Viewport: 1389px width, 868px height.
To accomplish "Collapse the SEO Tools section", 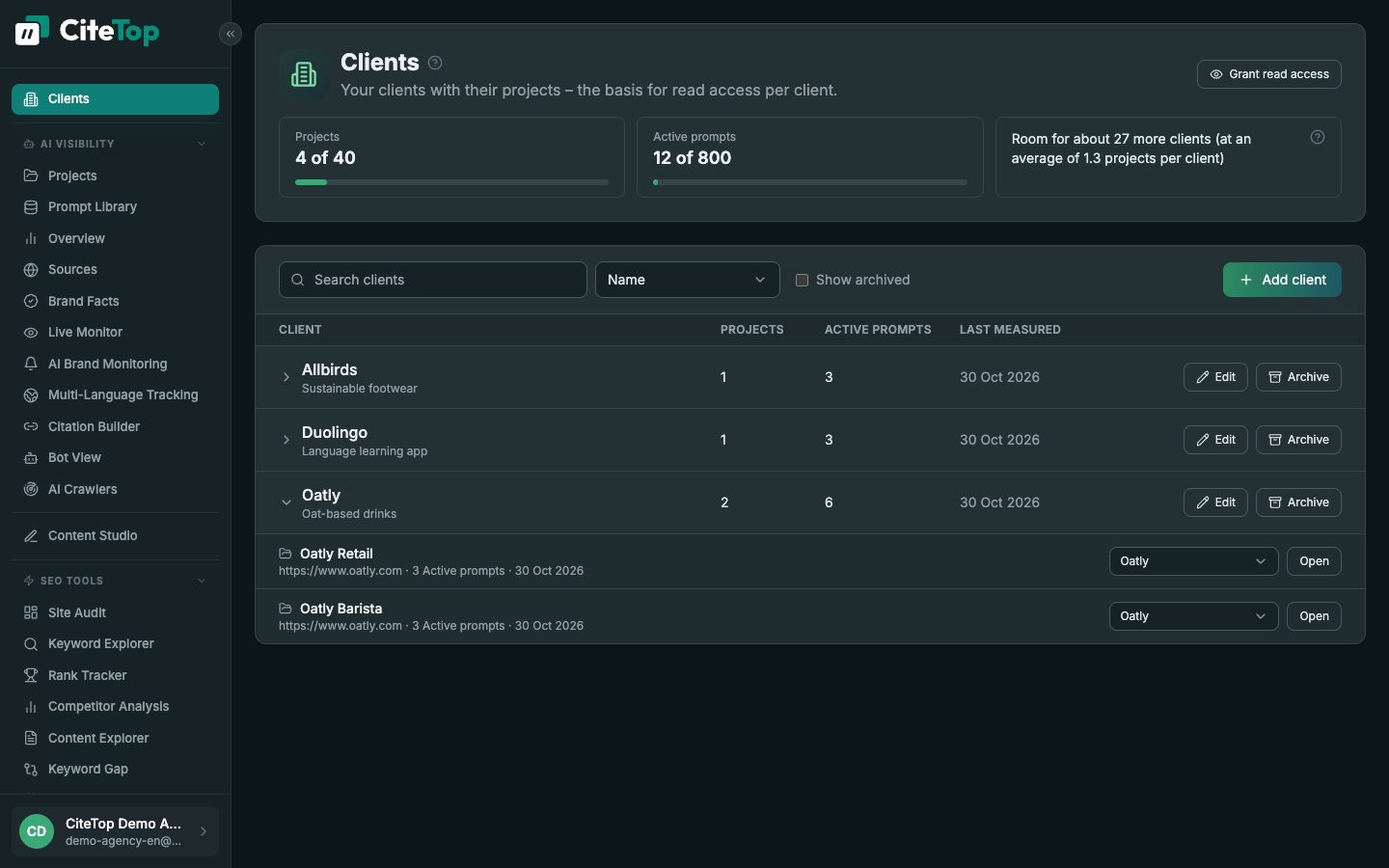I will pyautogui.click(x=202, y=581).
